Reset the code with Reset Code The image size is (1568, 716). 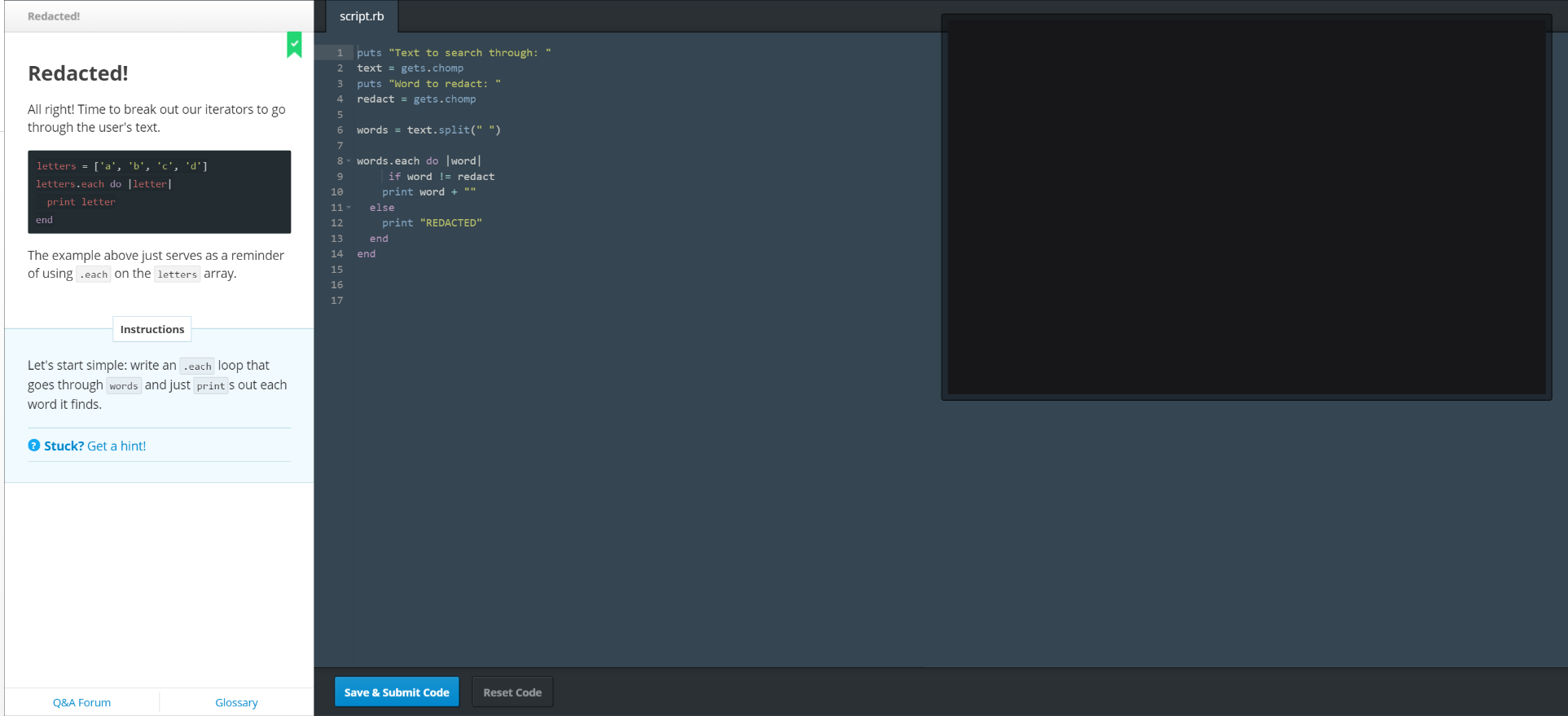pyautogui.click(x=512, y=692)
